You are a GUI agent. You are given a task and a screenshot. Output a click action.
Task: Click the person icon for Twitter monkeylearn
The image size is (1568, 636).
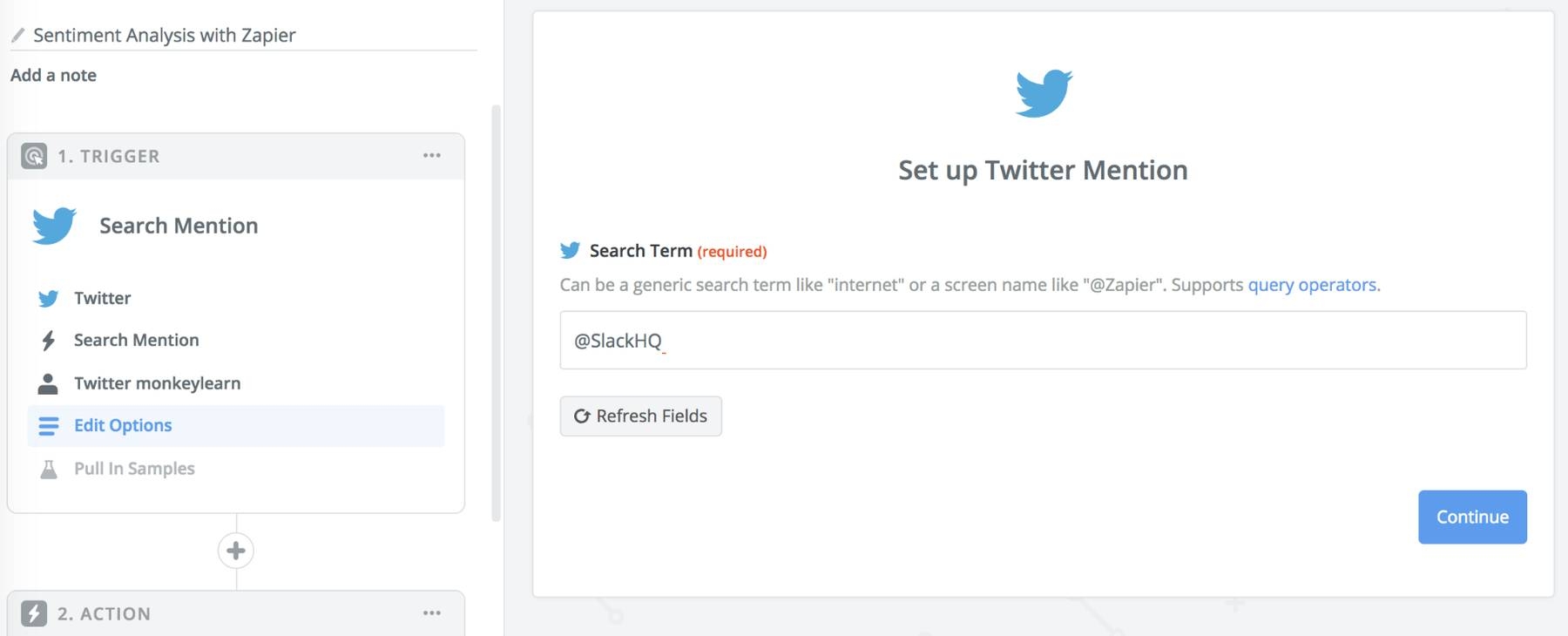(49, 383)
